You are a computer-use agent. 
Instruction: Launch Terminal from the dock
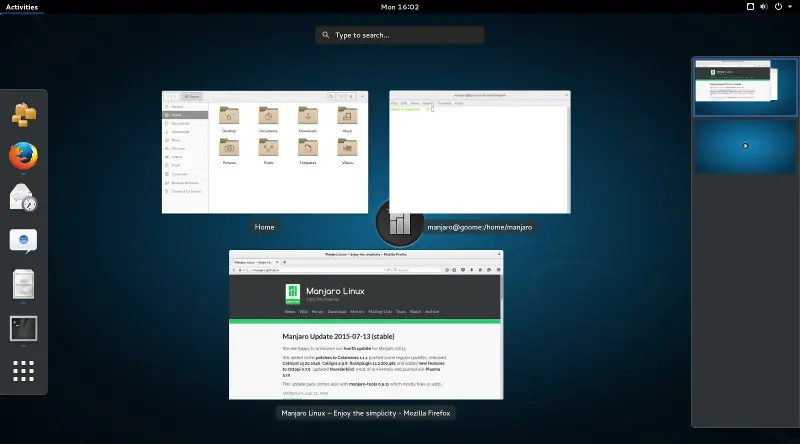(23, 328)
